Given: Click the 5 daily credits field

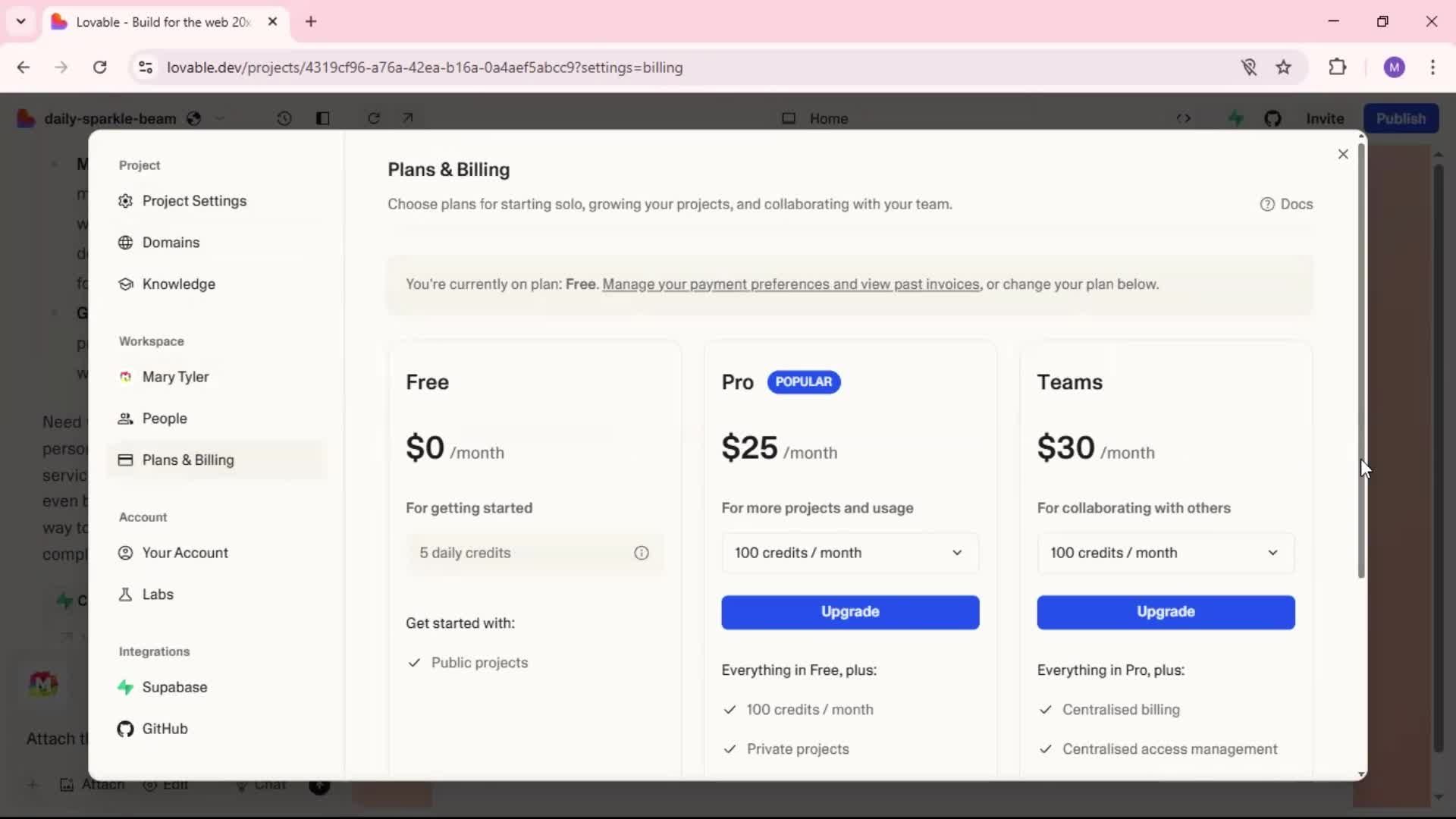Looking at the screenshot, I should click(535, 553).
